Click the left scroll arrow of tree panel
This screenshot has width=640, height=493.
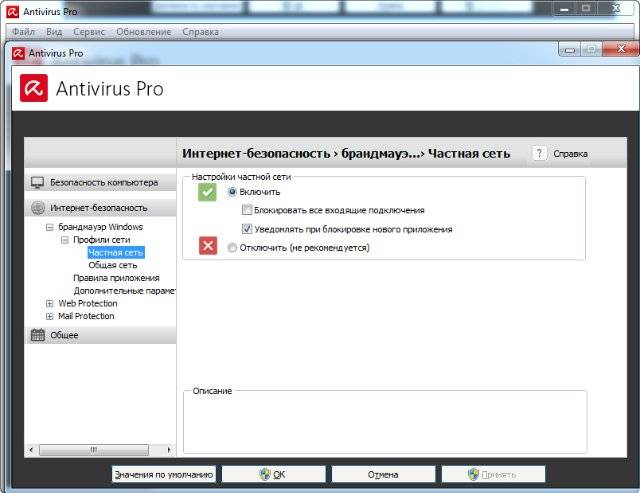click(x=31, y=450)
